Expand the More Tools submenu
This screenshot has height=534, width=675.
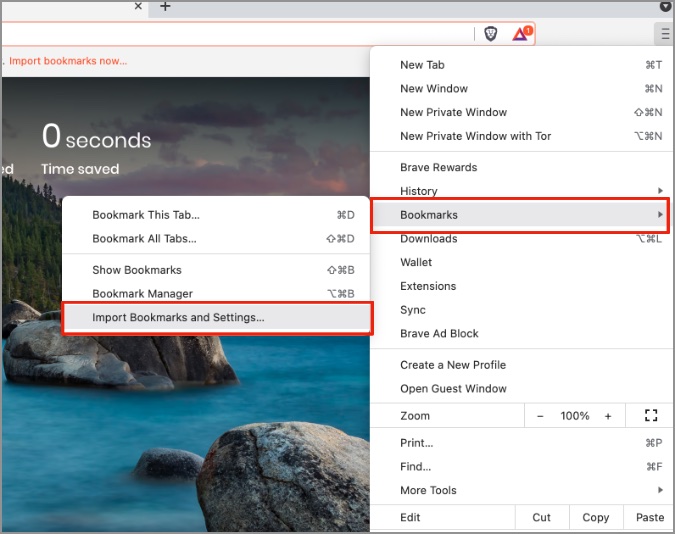tap(522, 490)
